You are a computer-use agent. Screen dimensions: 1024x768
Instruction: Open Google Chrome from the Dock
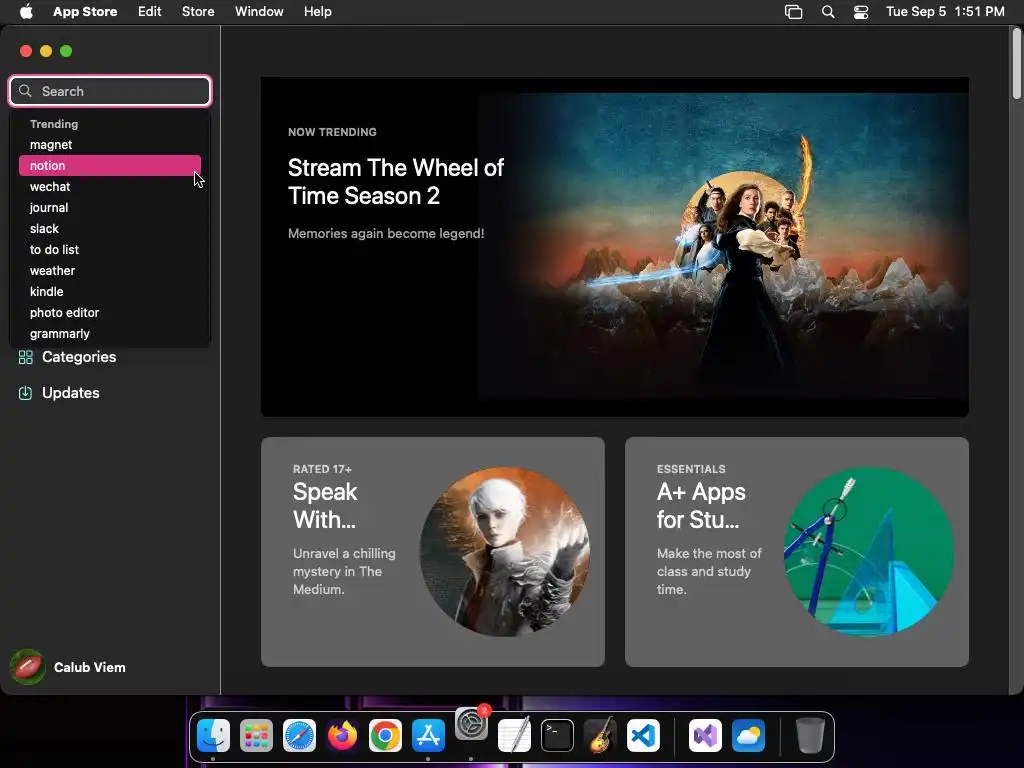(x=385, y=736)
